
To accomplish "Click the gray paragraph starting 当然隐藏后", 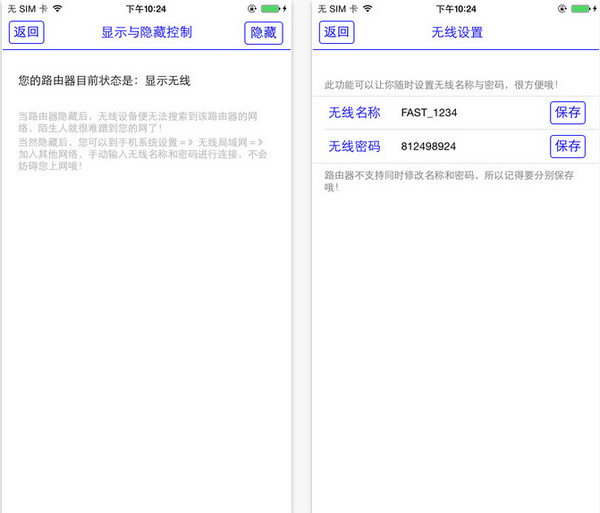I will point(143,154).
